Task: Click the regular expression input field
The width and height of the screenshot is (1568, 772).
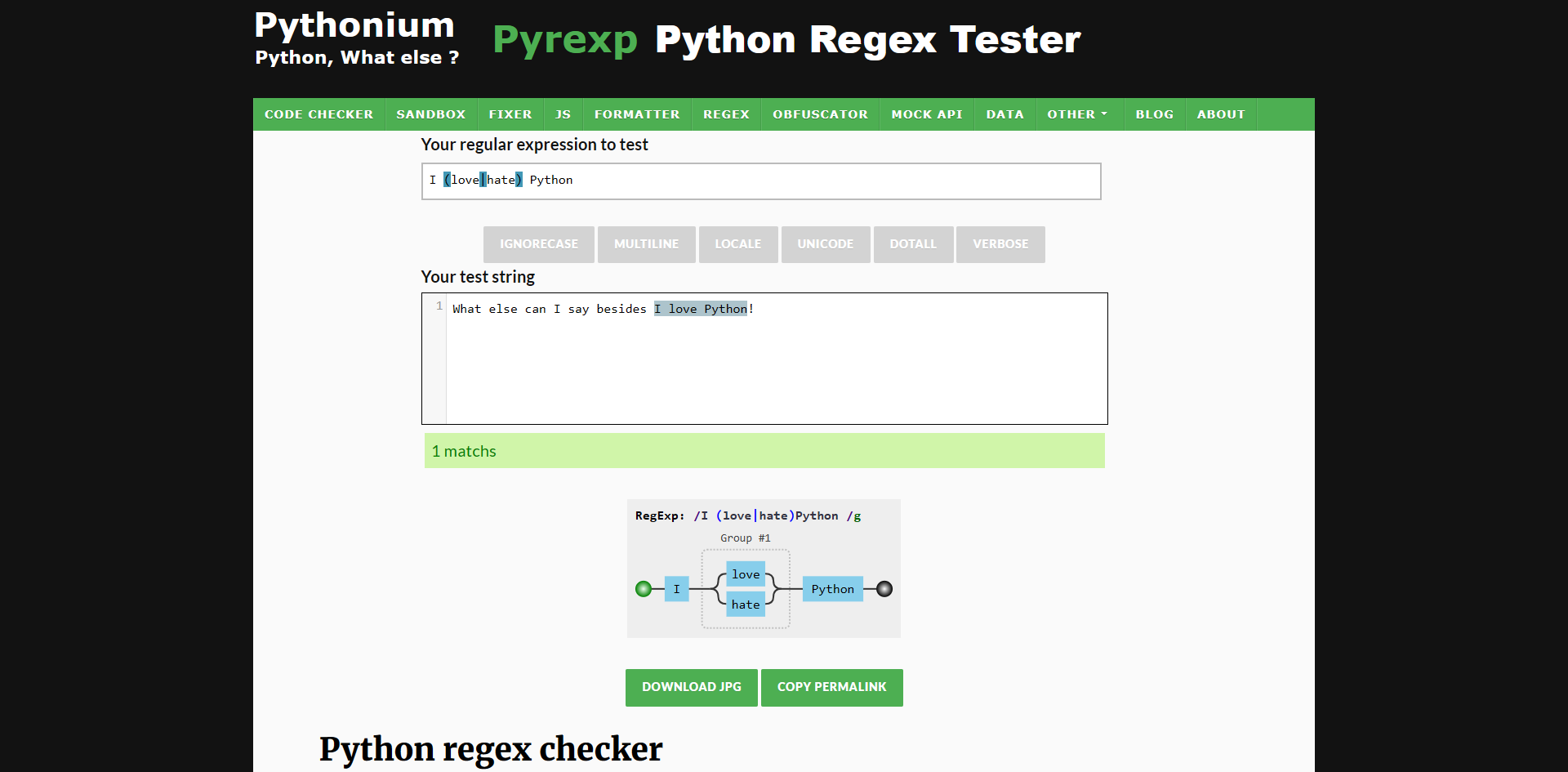Action: [761, 181]
